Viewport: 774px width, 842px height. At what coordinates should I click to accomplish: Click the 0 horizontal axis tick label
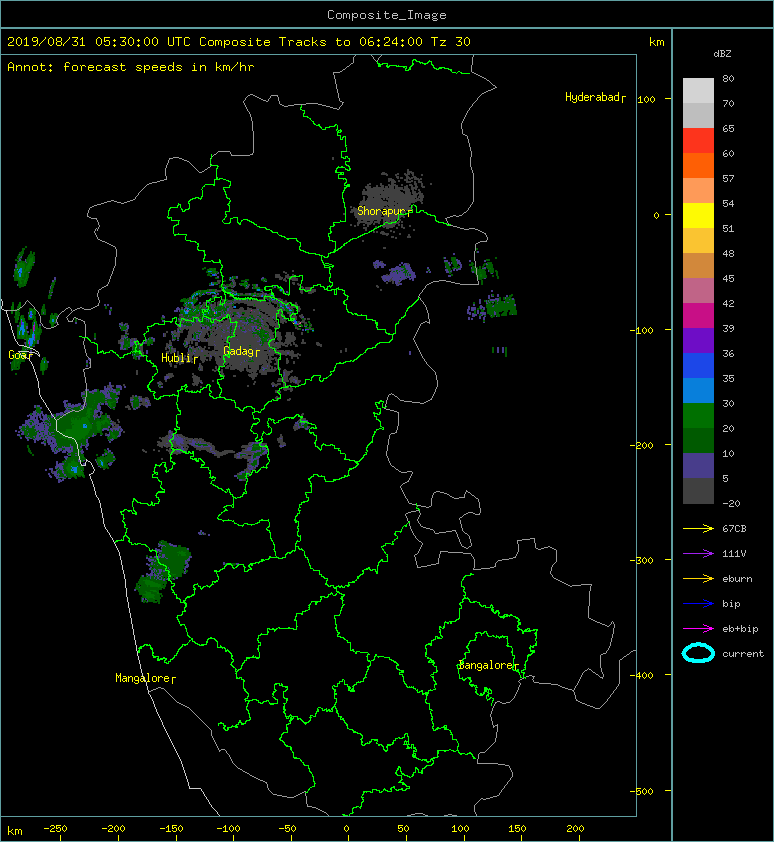point(346,829)
